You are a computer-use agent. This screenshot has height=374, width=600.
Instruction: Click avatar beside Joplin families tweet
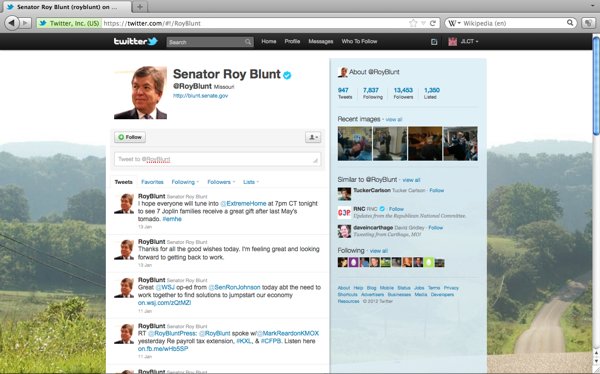pos(124,203)
